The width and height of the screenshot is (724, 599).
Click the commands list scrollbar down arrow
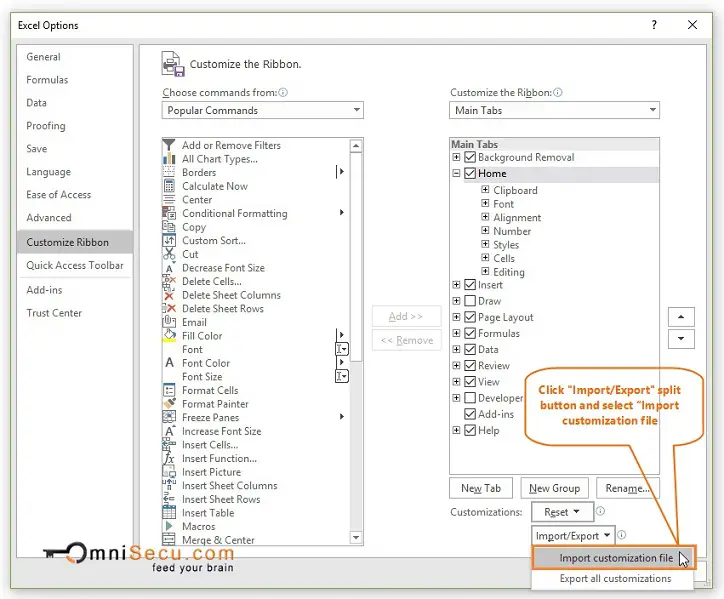coord(356,537)
